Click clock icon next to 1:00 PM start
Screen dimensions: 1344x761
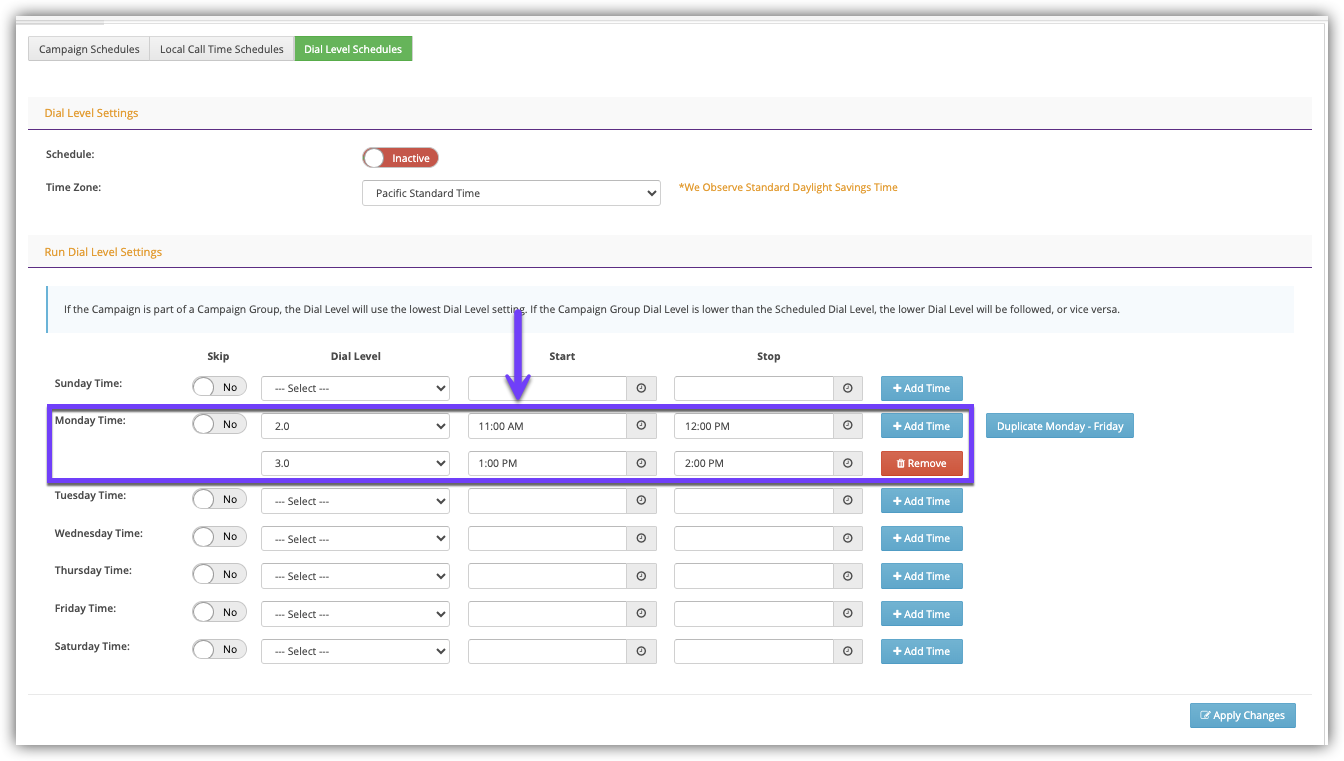click(x=641, y=463)
